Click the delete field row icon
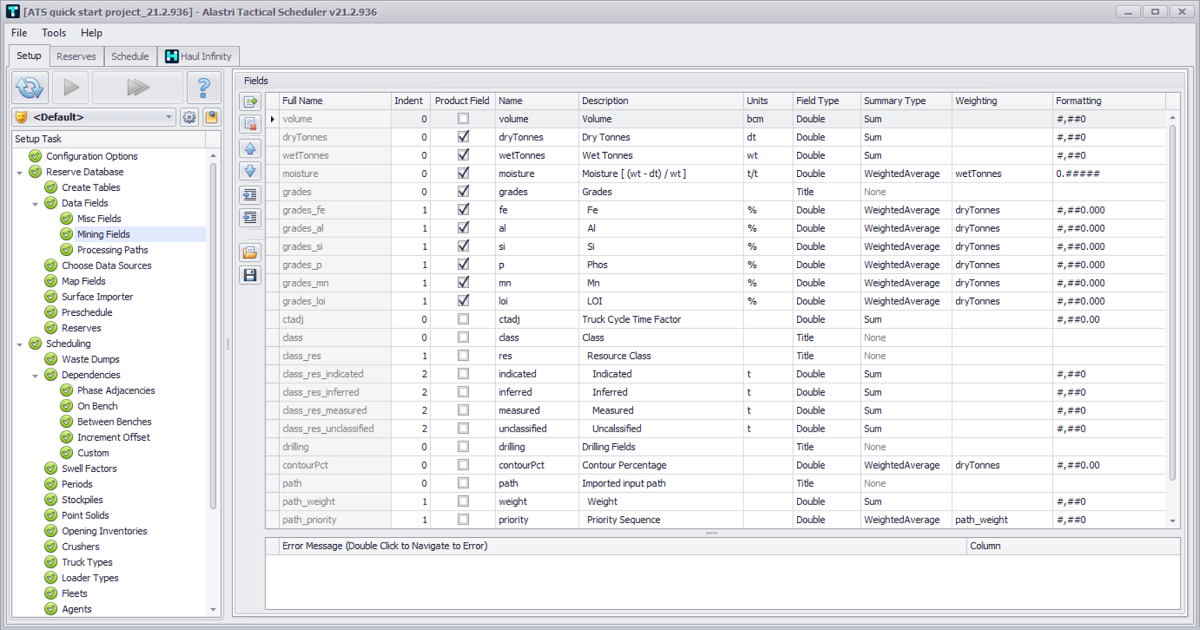The height and width of the screenshot is (630, 1200). (250, 124)
